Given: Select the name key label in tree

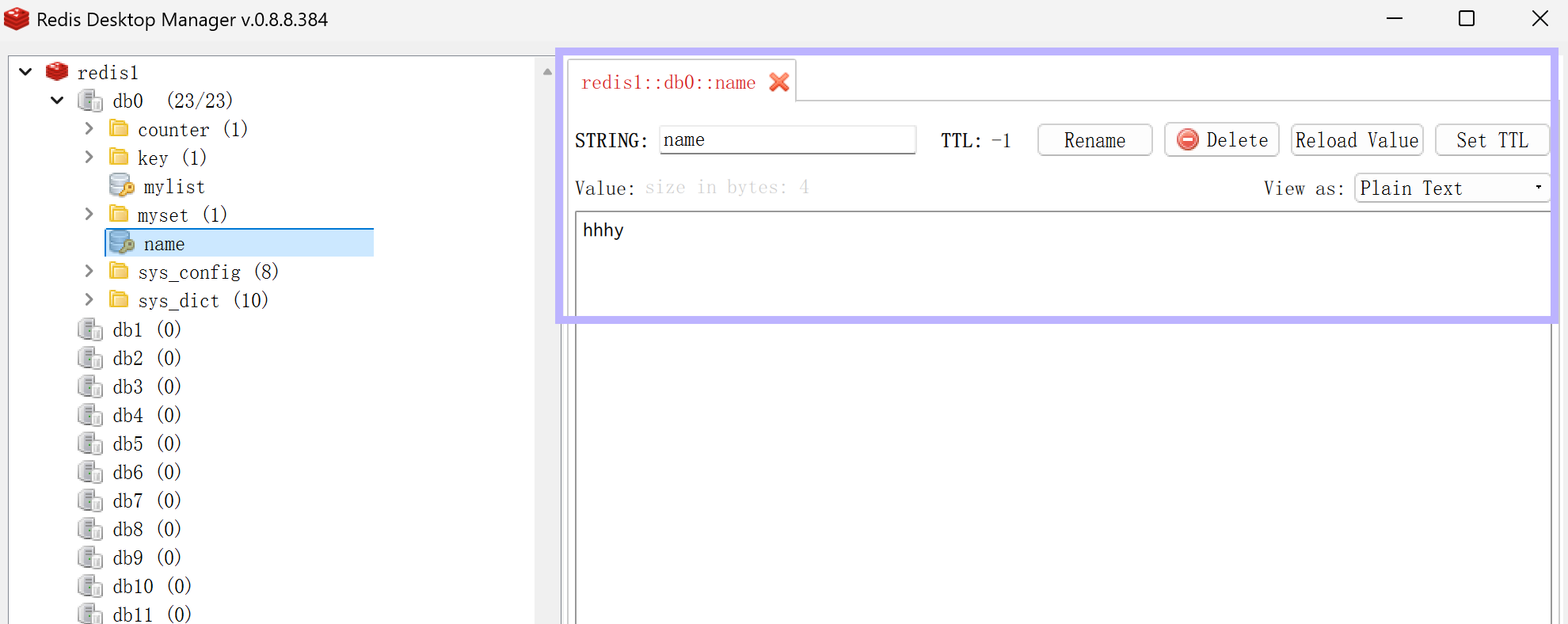Looking at the screenshot, I should tap(164, 244).
